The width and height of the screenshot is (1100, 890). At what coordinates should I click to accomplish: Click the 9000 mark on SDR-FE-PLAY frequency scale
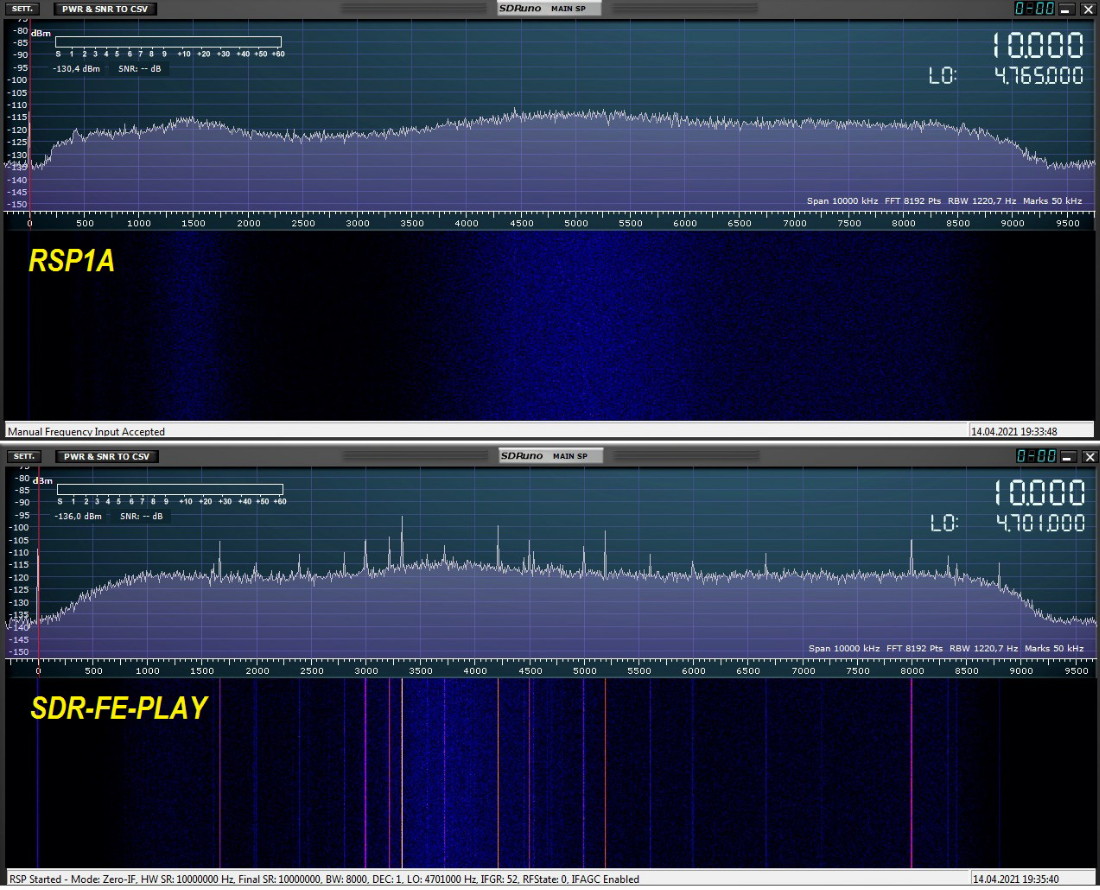(x=1021, y=670)
